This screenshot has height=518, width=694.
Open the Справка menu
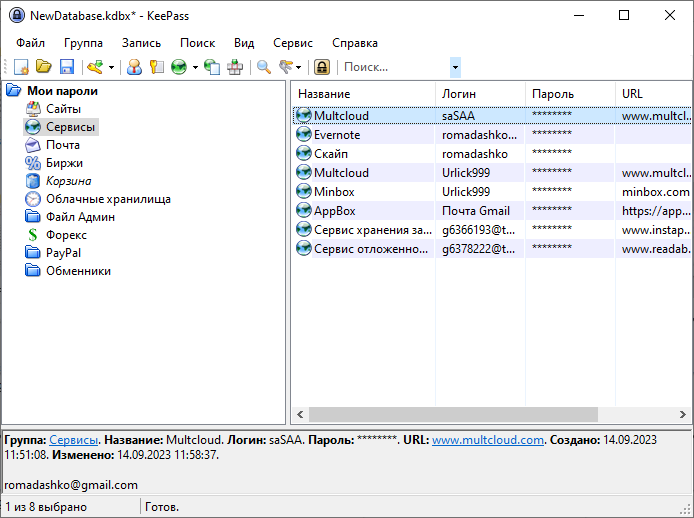pos(355,43)
